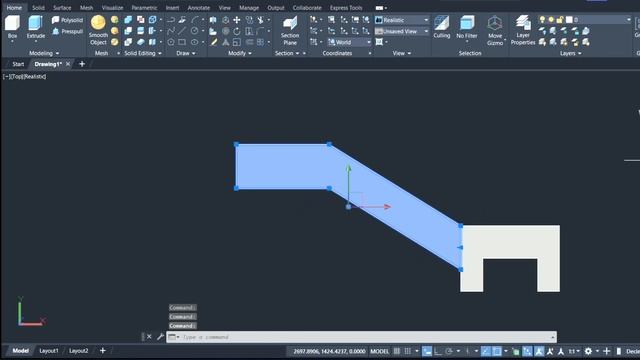Viewport: 640px width, 360px height.
Task: Click the customization wrench icon by the command line
Action: [160, 337]
